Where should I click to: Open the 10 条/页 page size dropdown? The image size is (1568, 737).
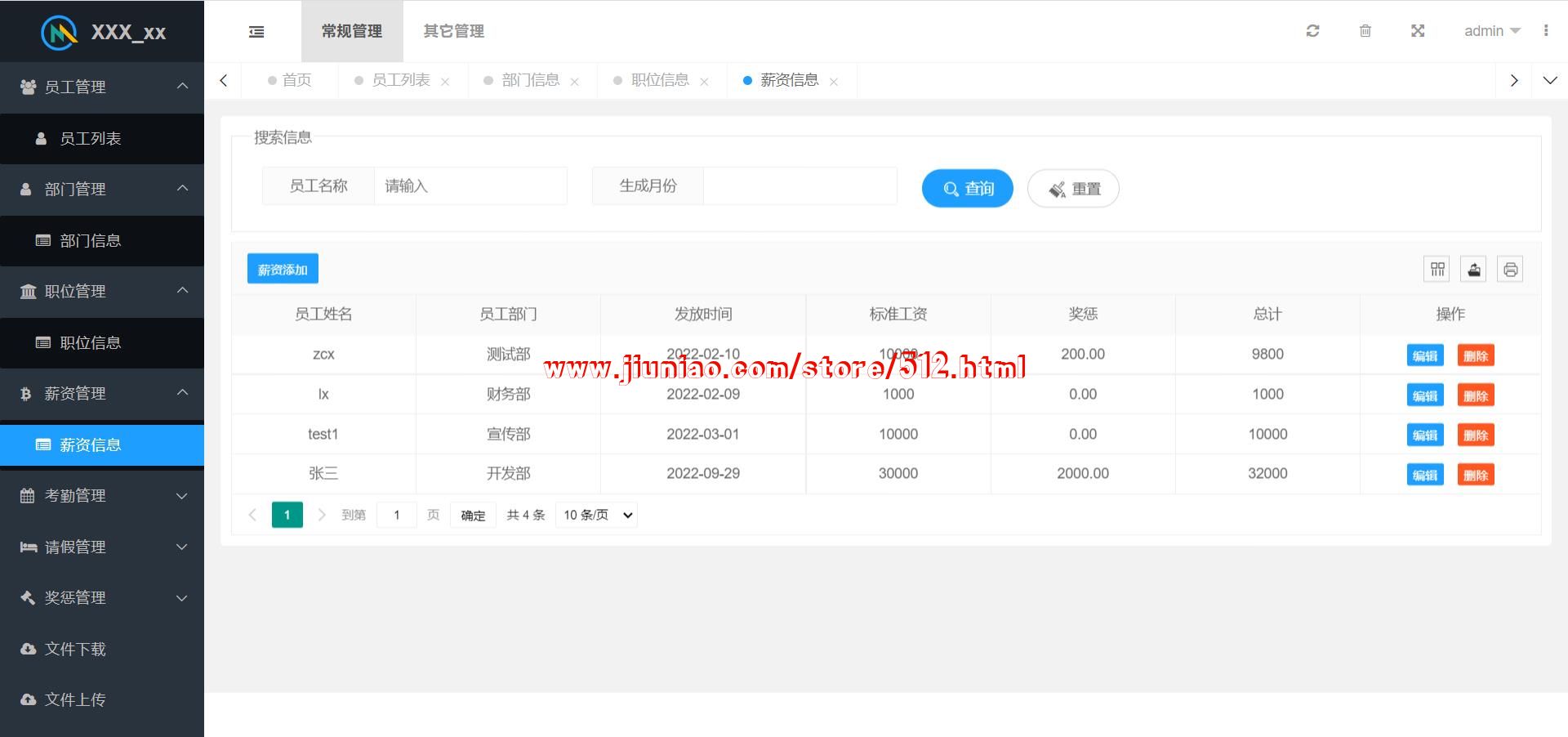click(x=597, y=515)
